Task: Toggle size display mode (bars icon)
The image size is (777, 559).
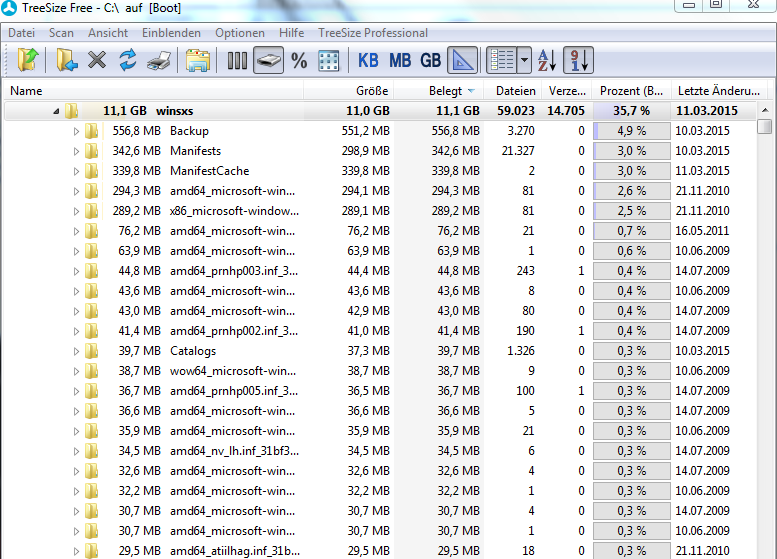Action: point(237,60)
